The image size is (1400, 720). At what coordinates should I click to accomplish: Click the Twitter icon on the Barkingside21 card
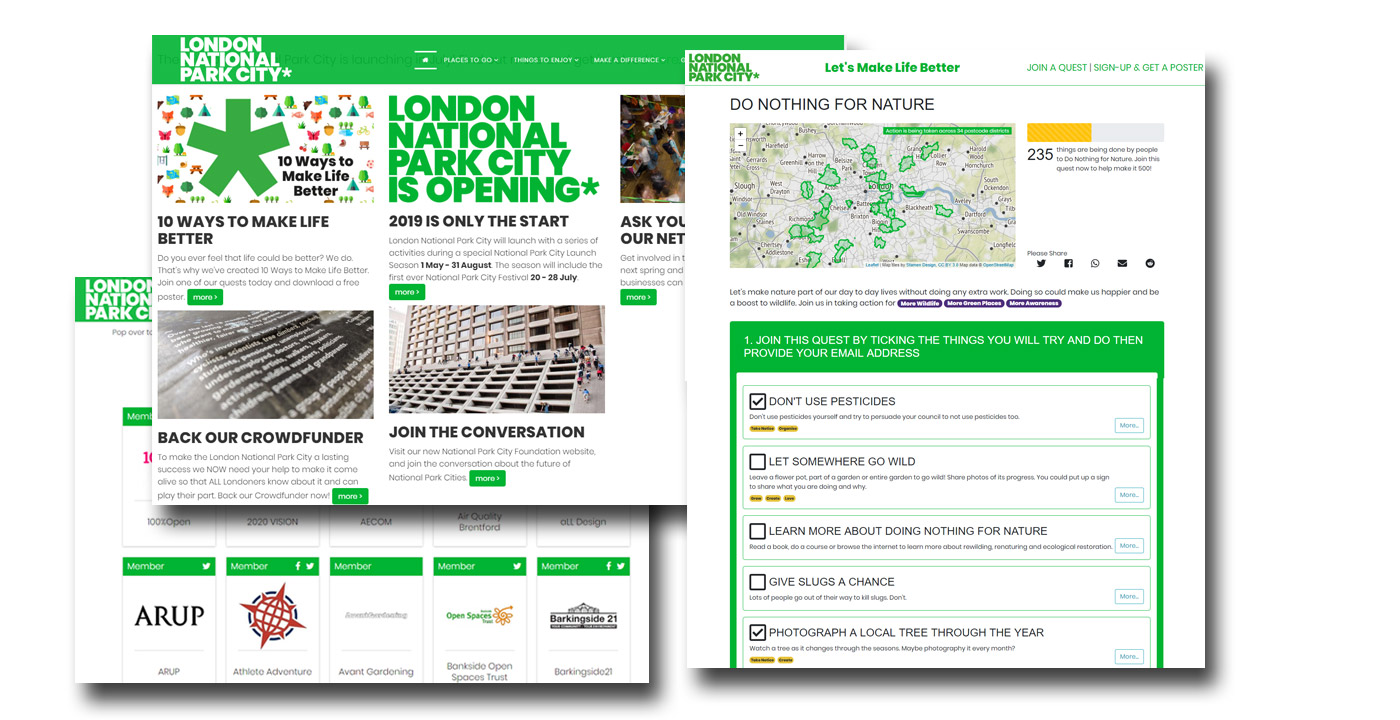(621, 566)
